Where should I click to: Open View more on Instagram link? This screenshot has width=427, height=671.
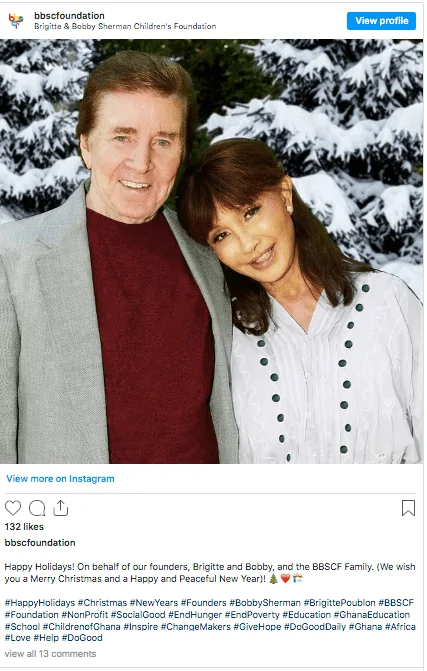pos(60,479)
